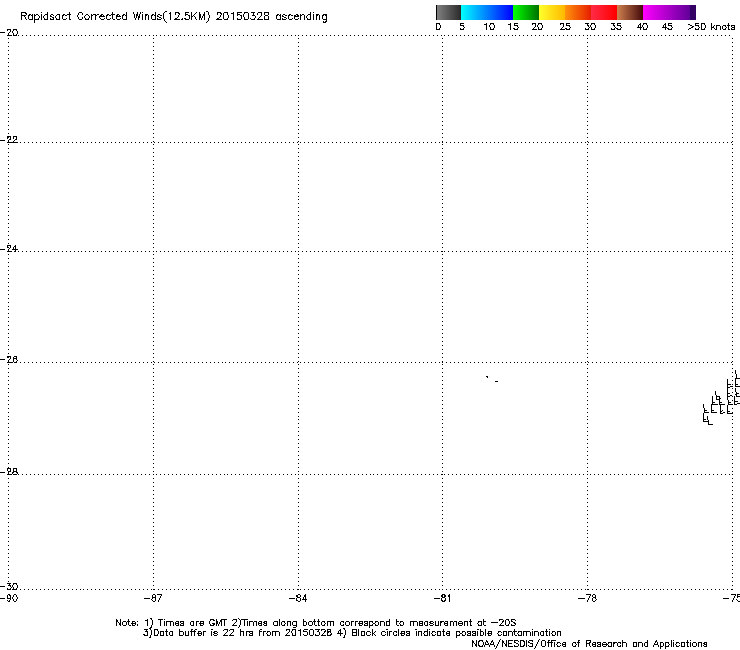Click the '25' legend tick label
Screen dimensions: 740x650
click(565, 27)
